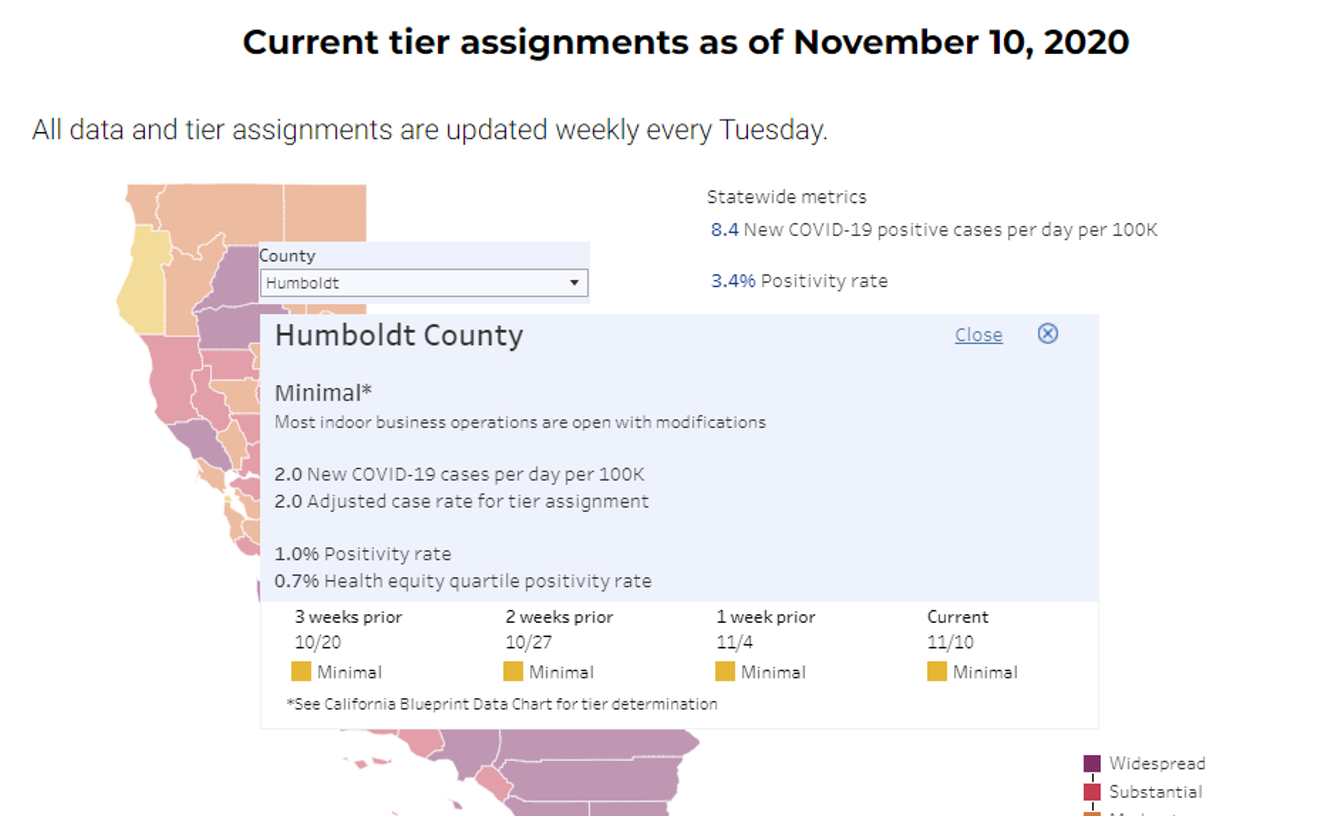Select the Widespread legend label
Image resolution: width=1320 pixels, height=816 pixels.
(1157, 764)
